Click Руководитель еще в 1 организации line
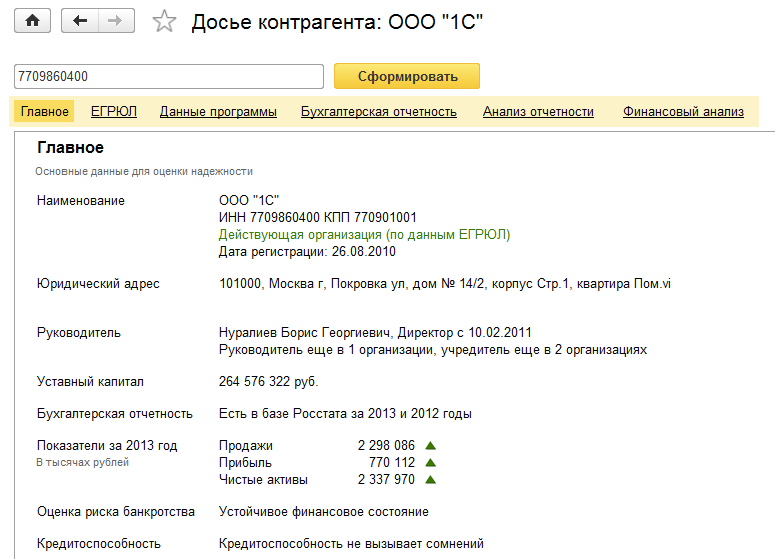Image resolution: width=775 pixels, height=559 pixels. click(x=432, y=350)
